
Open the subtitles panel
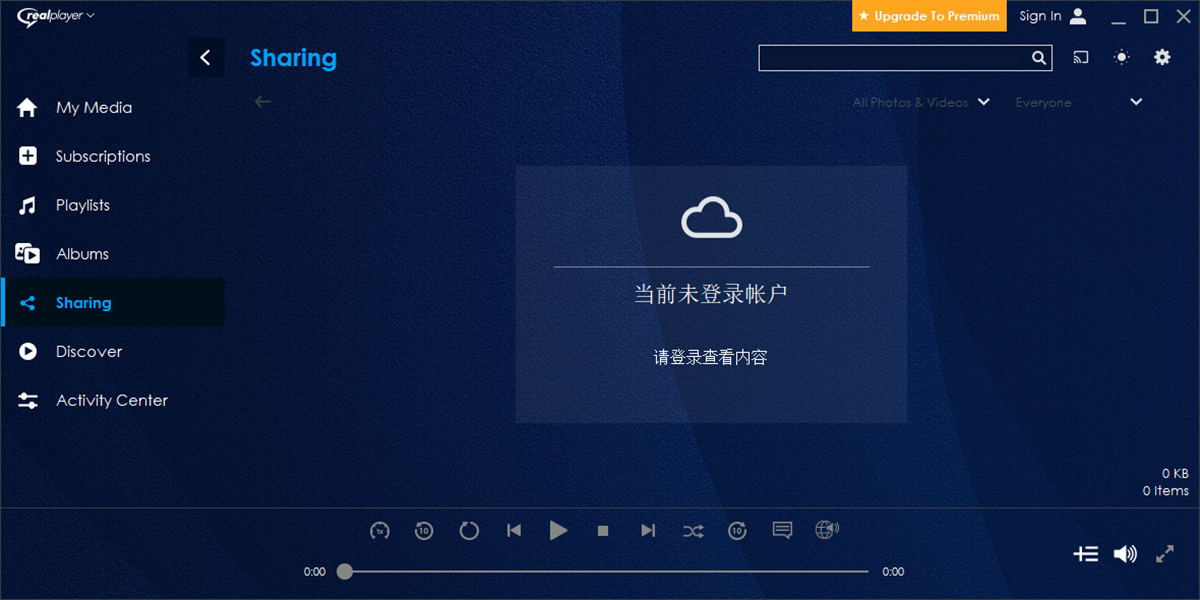click(x=782, y=531)
